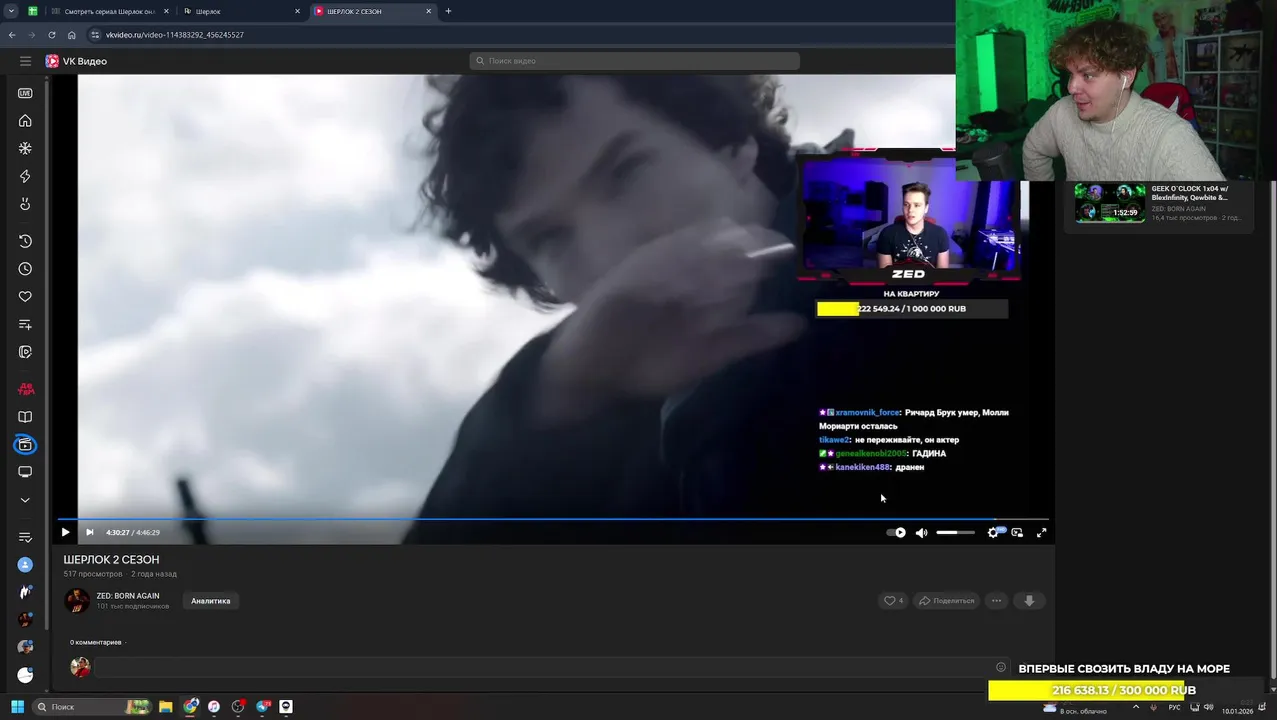This screenshot has width=1277, height=720.
Task: Open the three-dots more options menu
Action: (996, 601)
